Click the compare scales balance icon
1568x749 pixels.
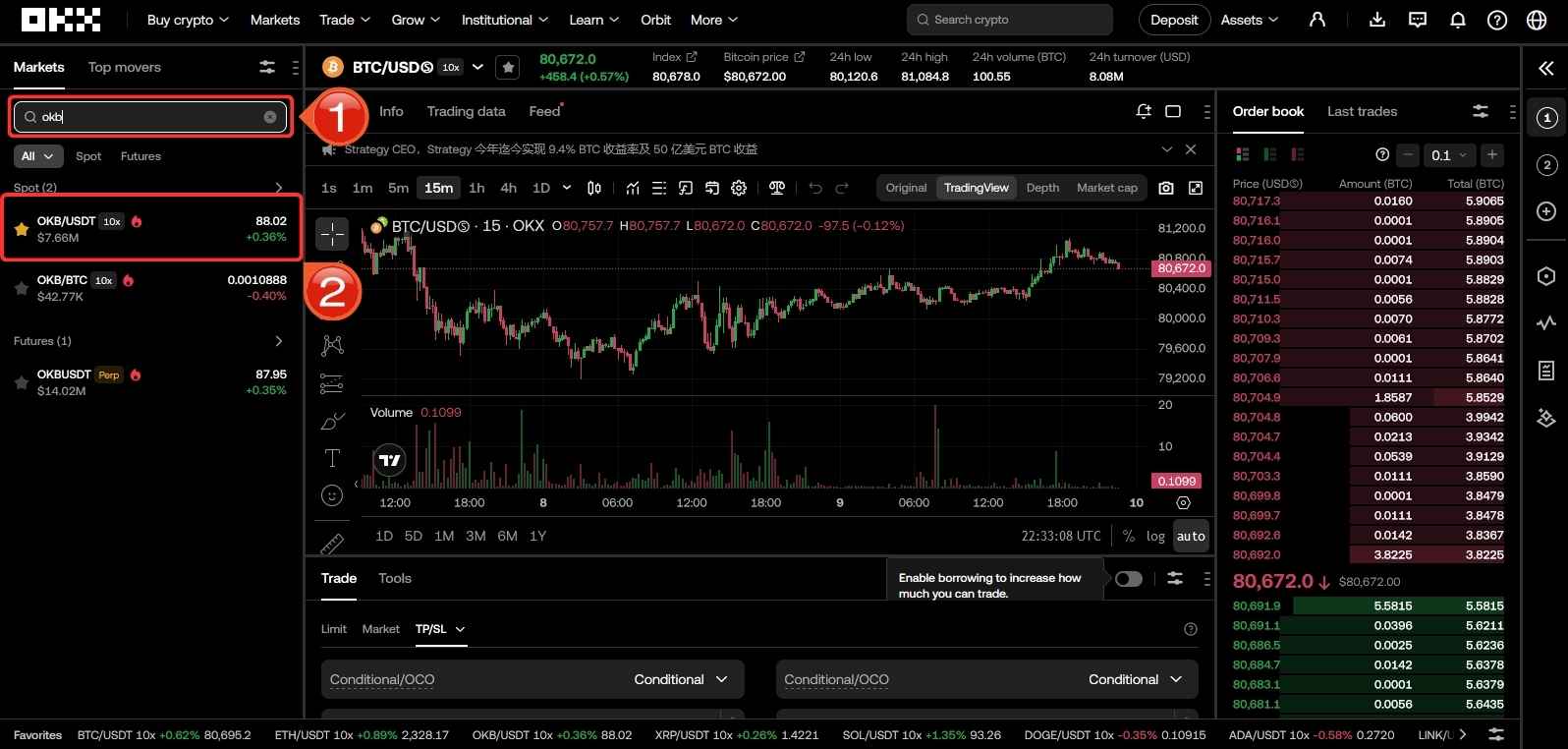pos(777,188)
